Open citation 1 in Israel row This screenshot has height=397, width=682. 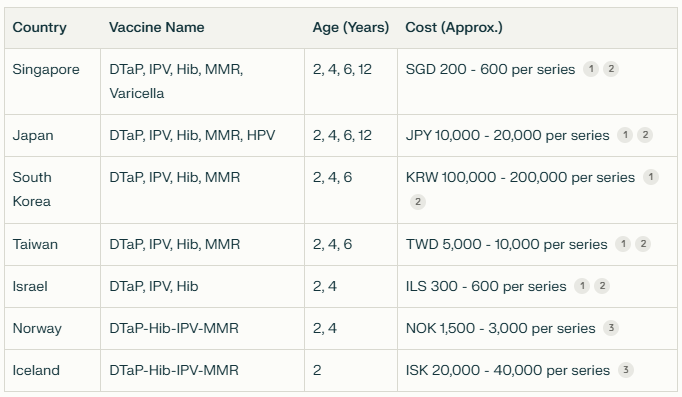pos(582,286)
